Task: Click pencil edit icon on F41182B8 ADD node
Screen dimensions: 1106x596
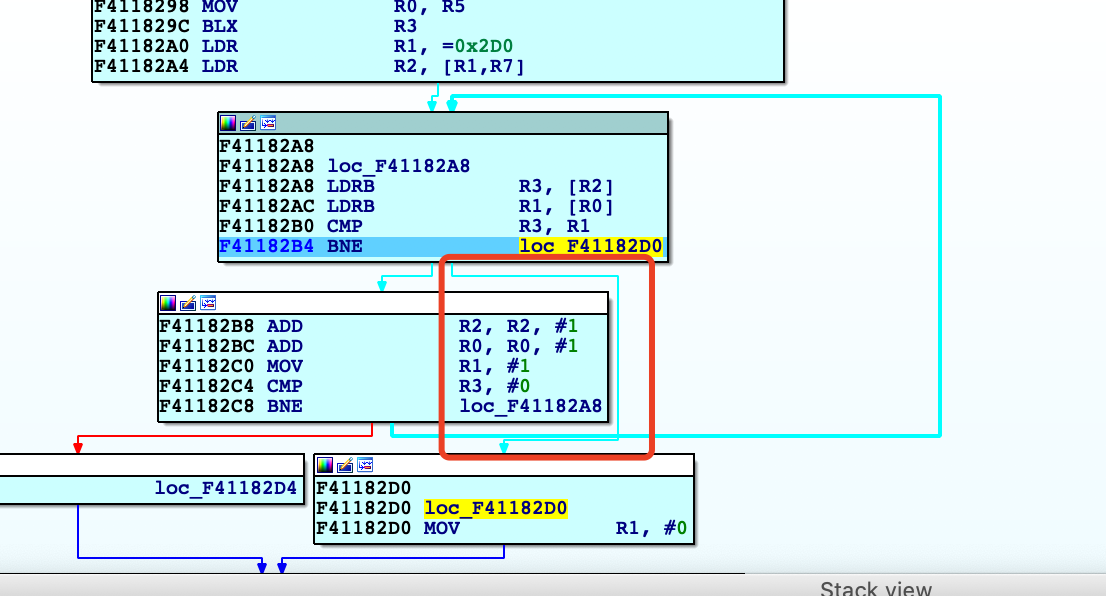Action: coord(188,303)
